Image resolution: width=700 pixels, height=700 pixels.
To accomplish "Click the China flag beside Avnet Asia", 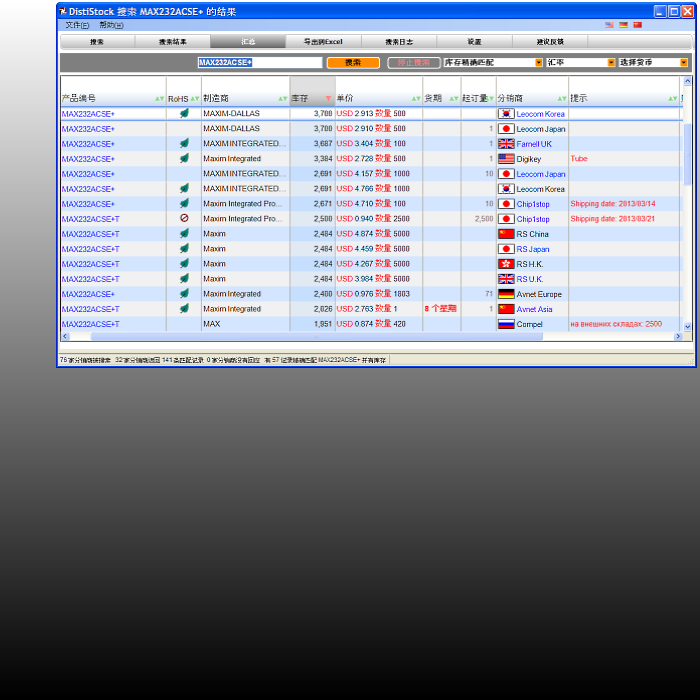I will coord(506,309).
